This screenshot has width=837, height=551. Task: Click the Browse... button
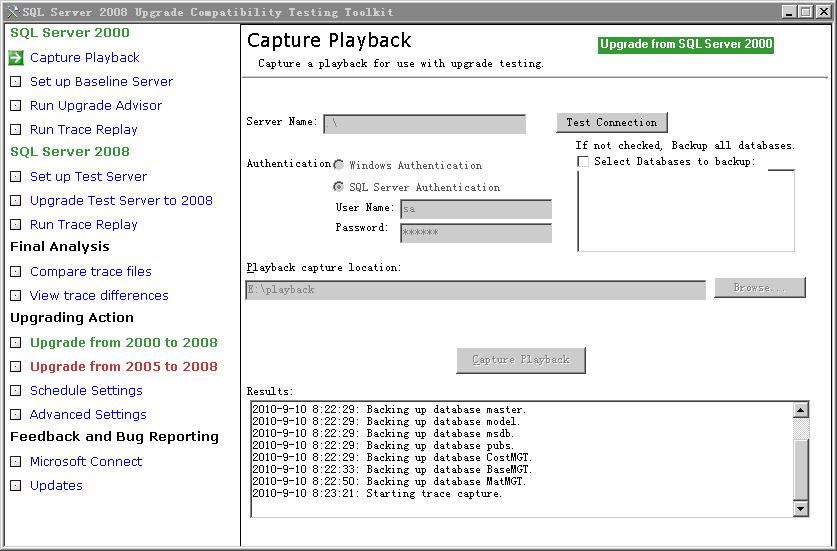[x=760, y=288]
